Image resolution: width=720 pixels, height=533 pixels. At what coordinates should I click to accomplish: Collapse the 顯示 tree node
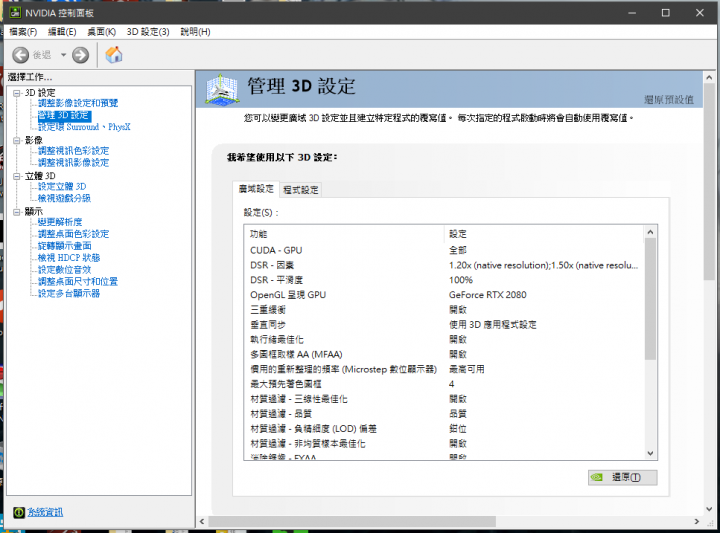click(17, 212)
